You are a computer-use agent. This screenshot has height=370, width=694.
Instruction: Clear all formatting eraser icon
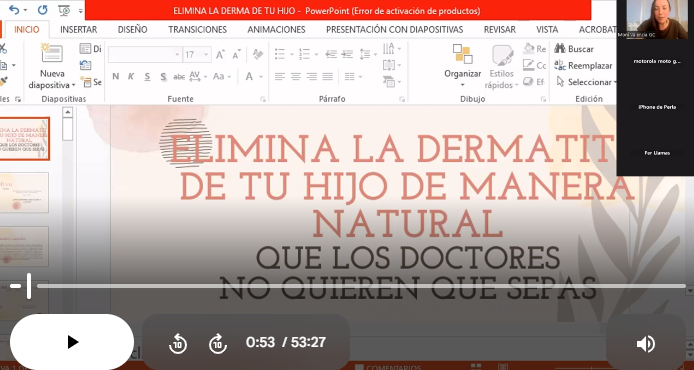coord(258,54)
